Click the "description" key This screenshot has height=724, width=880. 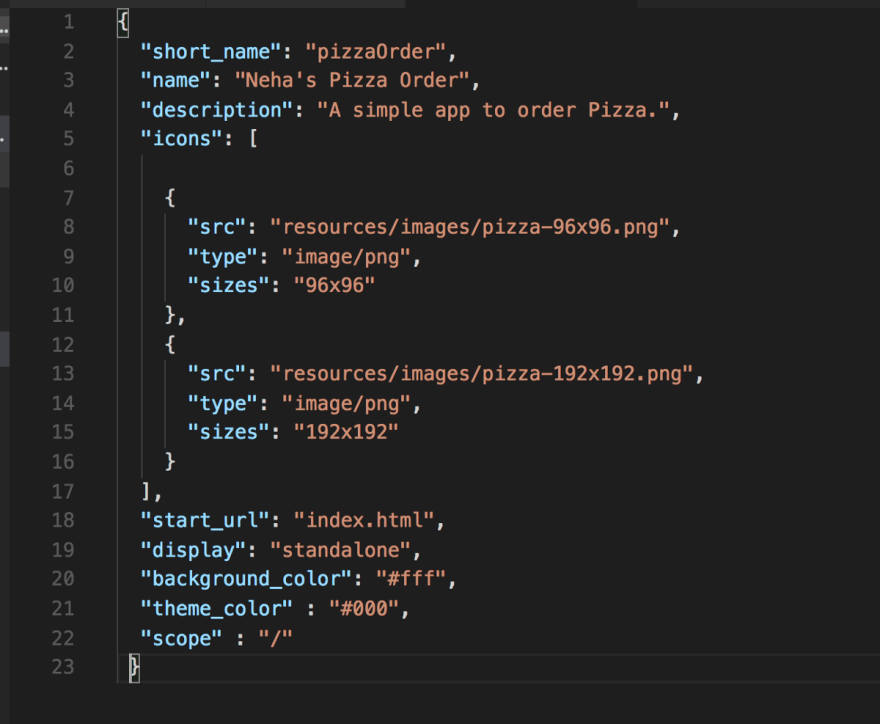click(x=217, y=111)
